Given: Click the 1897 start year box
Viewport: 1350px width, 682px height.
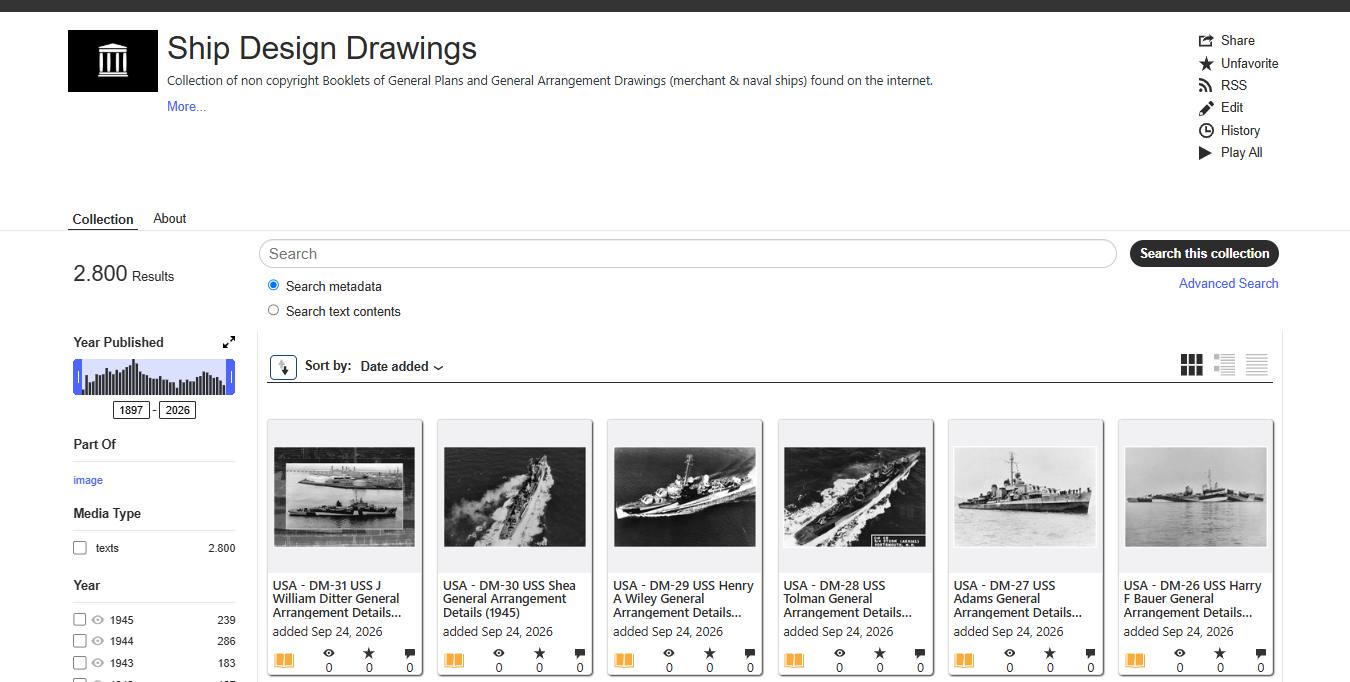Looking at the screenshot, I should (x=132, y=410).
